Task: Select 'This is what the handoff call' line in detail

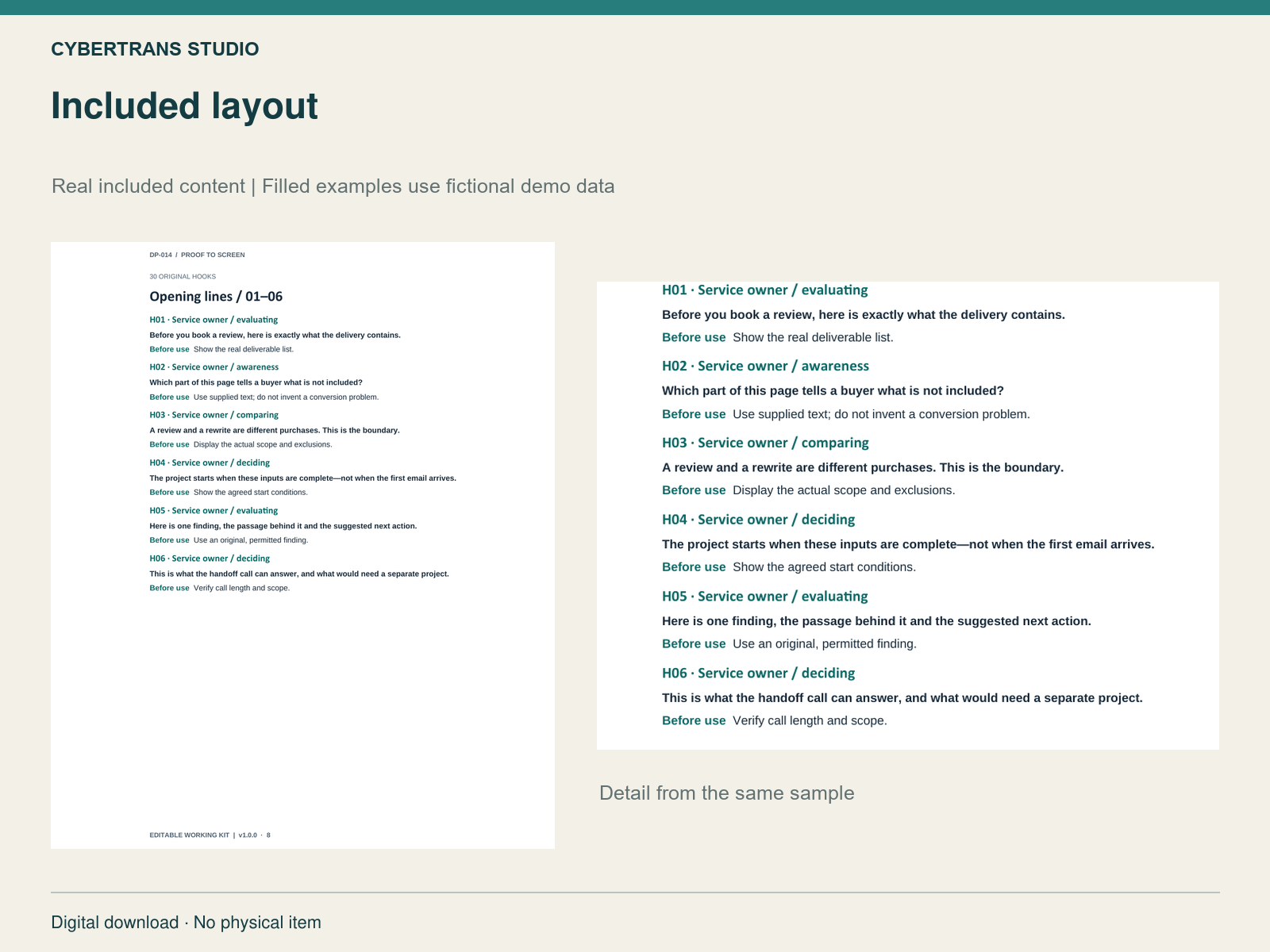Action: (902, 698)
